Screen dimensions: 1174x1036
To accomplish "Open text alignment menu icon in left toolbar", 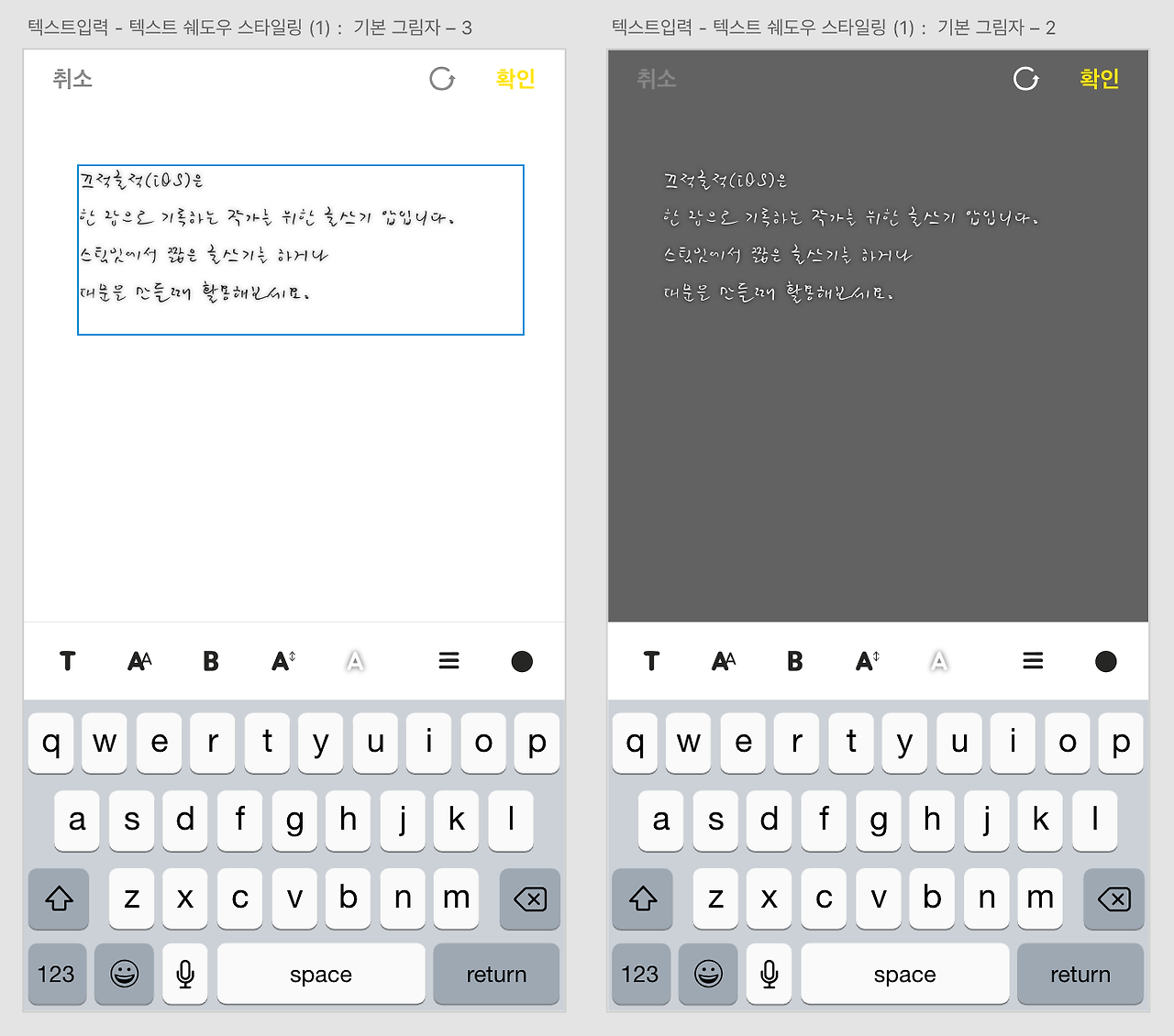I will tap(449, 661).
